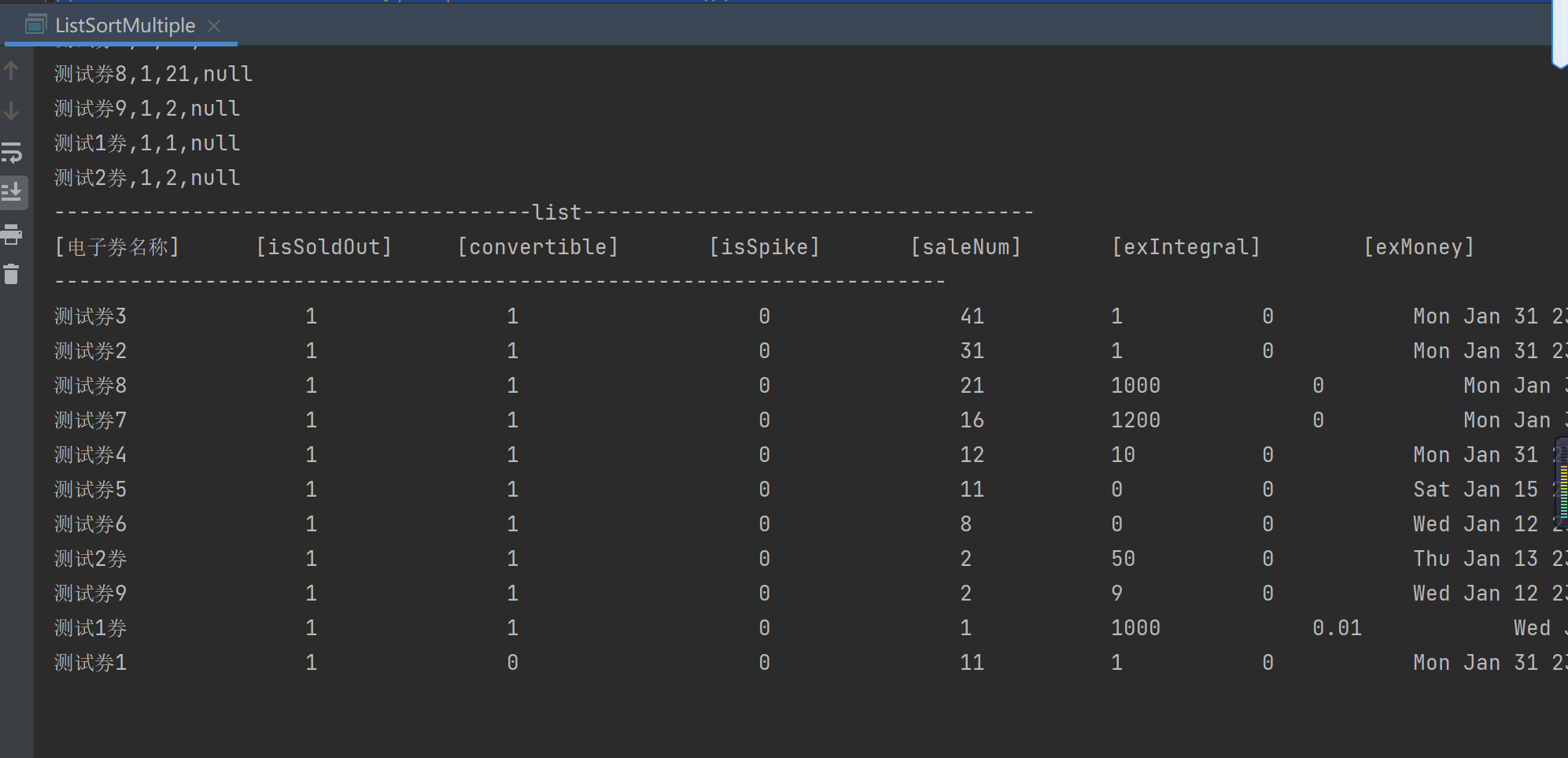This screenshot has width=1568, height=758.
Task: Click the exIntegral header in the output table
Action: tap(1187, 246)
